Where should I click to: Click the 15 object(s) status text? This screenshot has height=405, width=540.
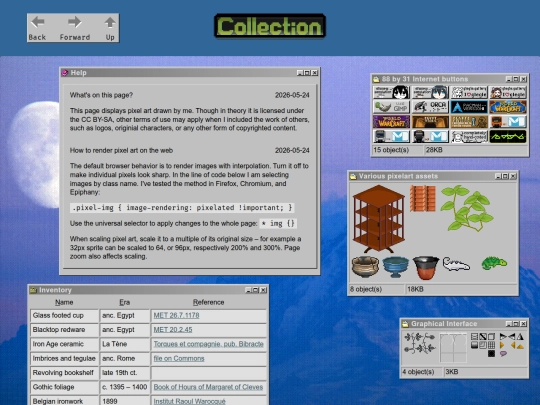pyautogui.click(x=391, y=150)
